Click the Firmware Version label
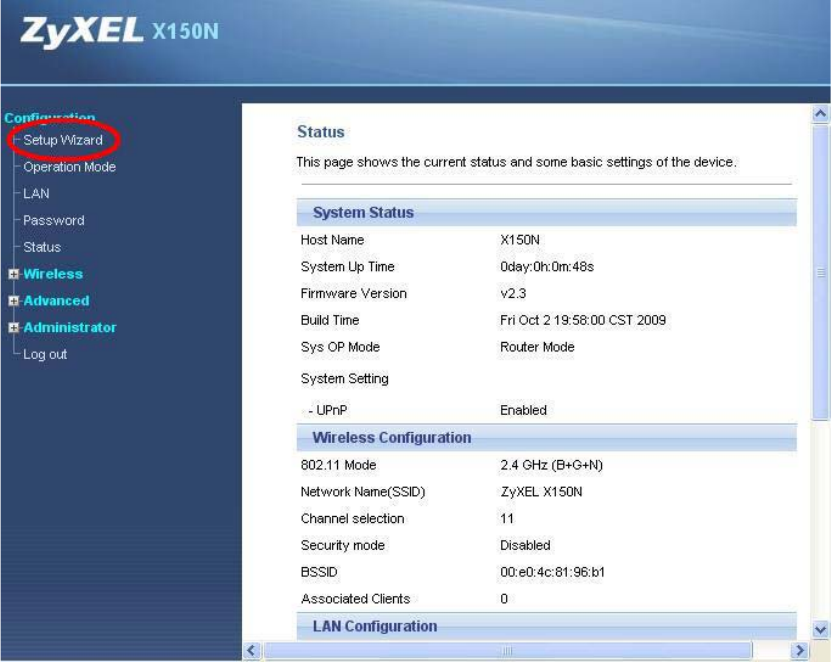Viewport: 831px width, 662px height. (x=353, y=294)
